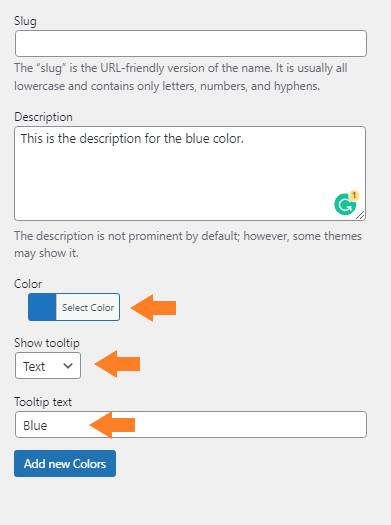391x525 pixels.
Task: Click the slug help text paragraph
Action: [x=181, y=77]
